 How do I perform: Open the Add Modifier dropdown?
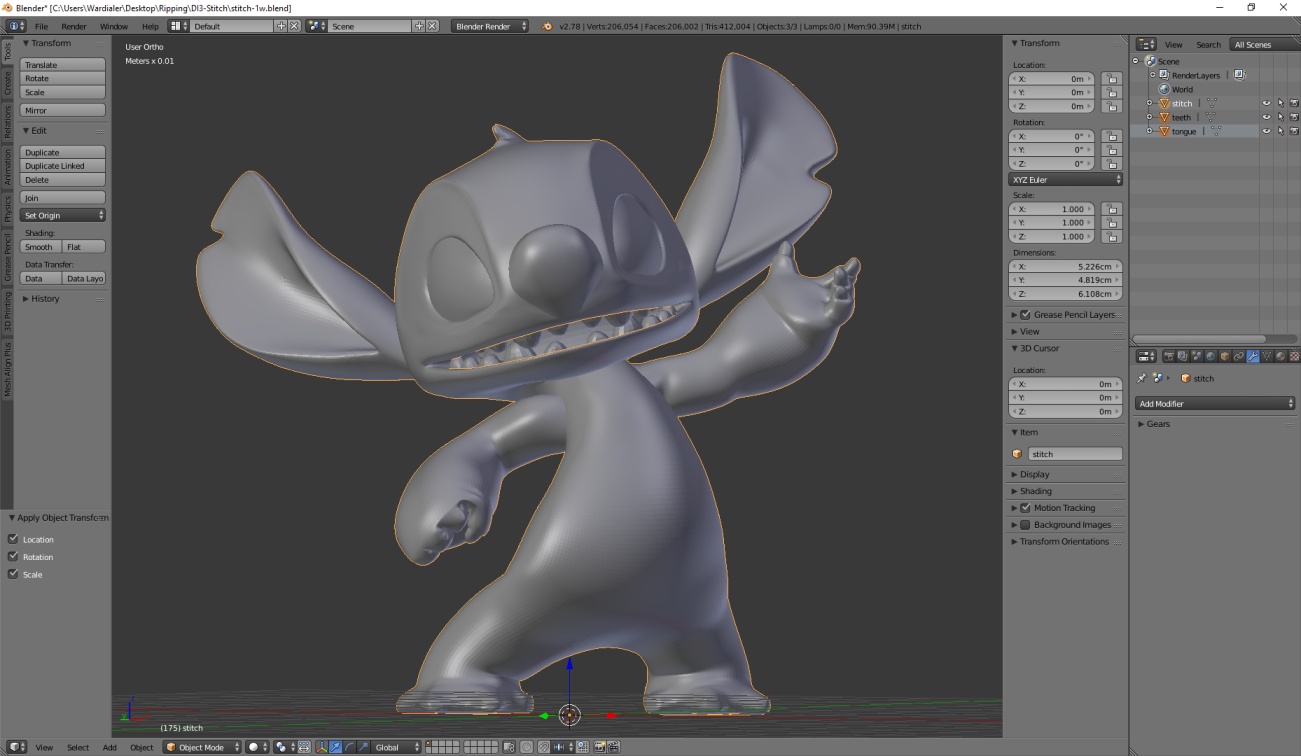tap(1216, 403)
